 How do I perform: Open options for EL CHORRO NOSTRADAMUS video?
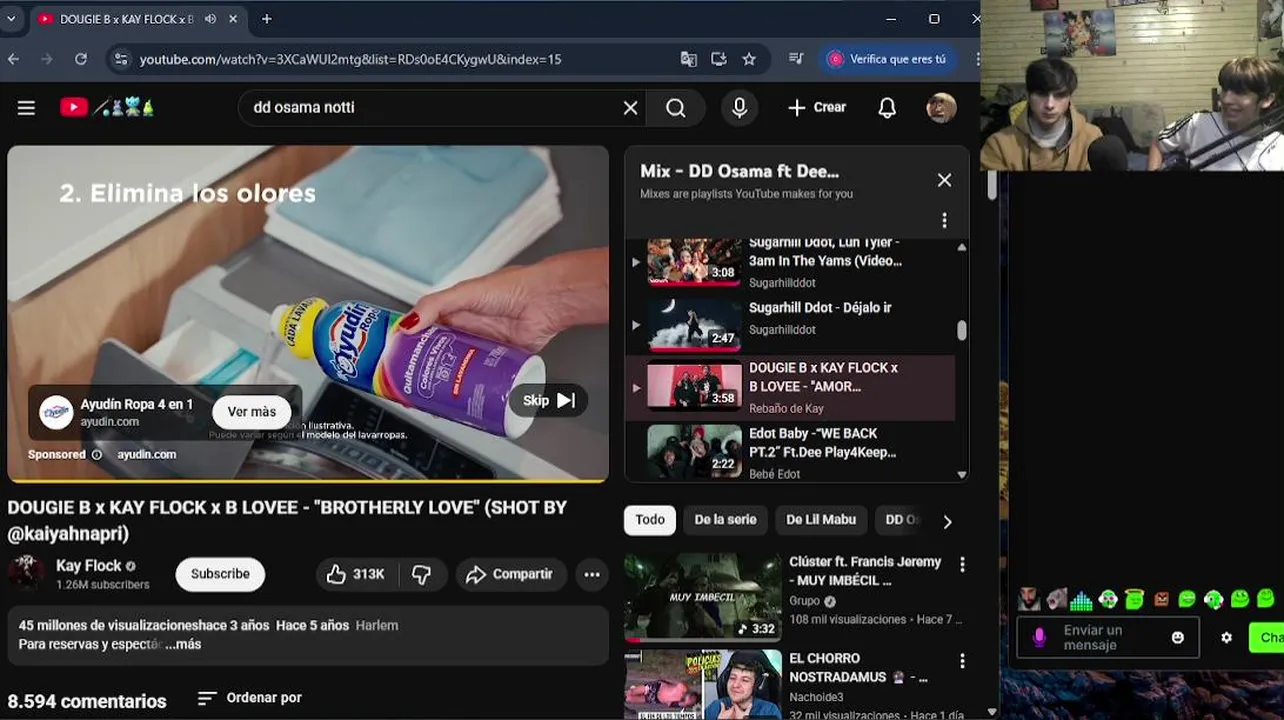pos(962,661)
